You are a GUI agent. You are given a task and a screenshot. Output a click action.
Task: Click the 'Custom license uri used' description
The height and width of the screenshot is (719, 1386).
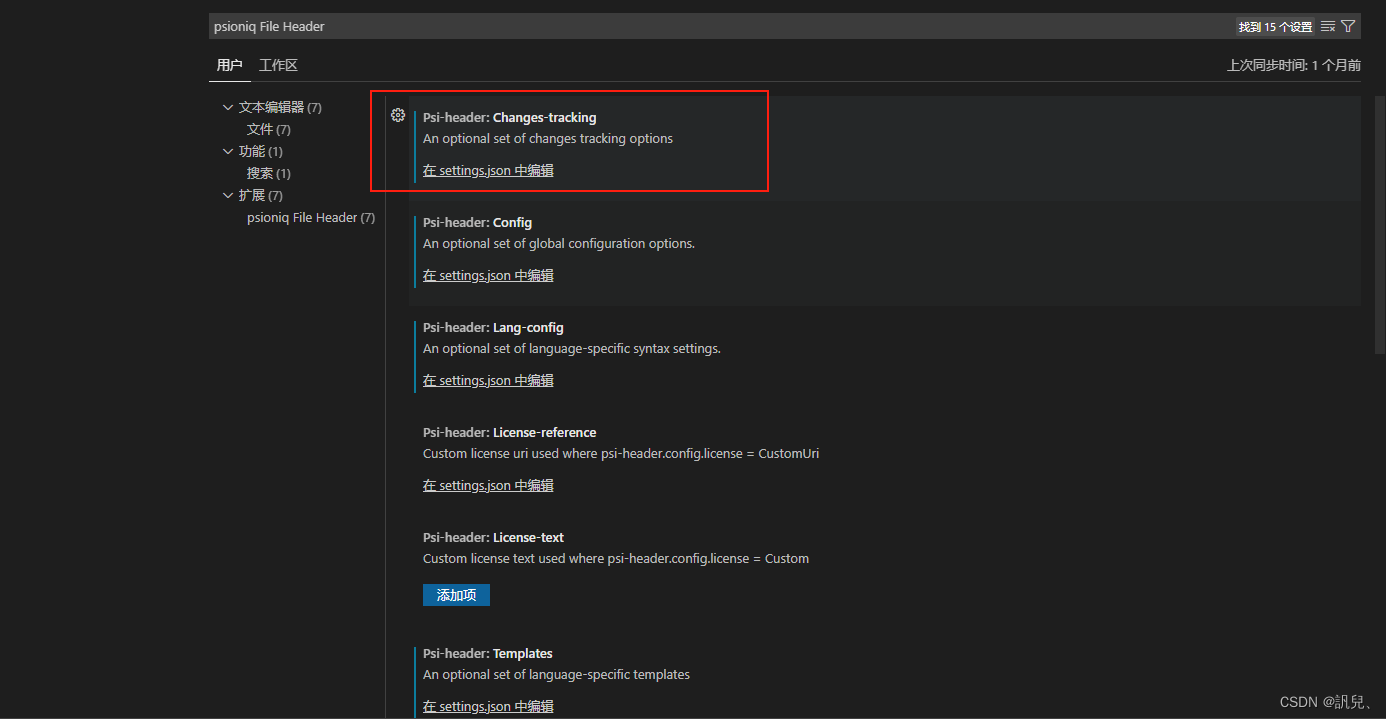621,454
